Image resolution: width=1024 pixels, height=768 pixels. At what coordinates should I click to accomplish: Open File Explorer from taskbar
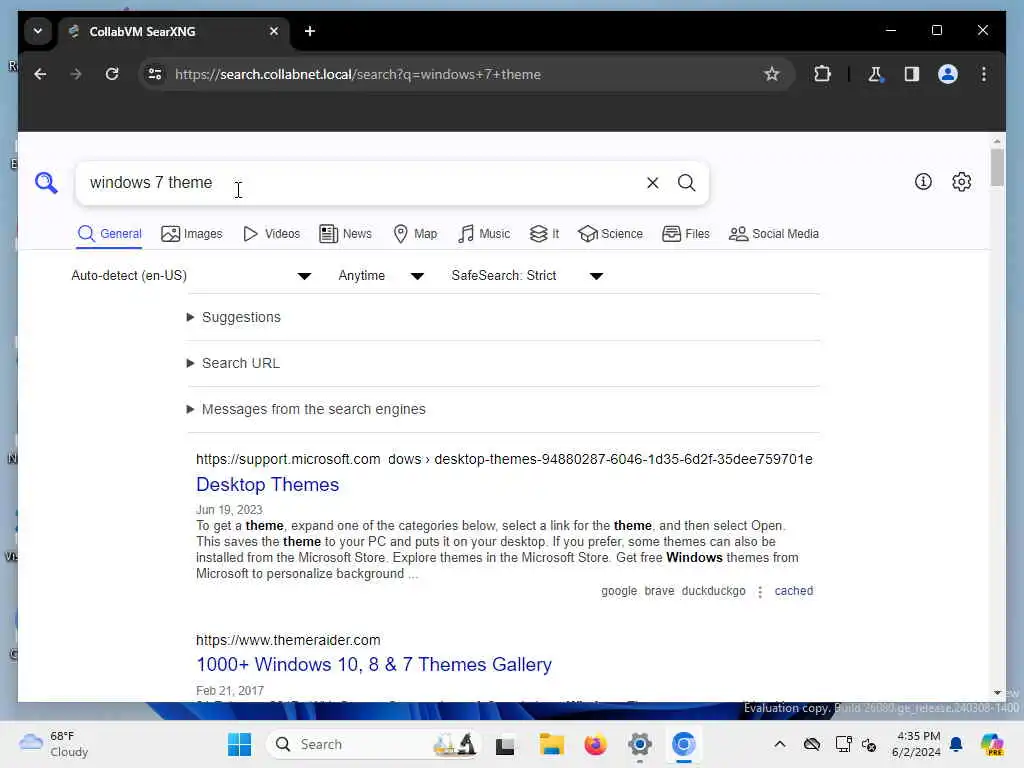click(551, 744)
